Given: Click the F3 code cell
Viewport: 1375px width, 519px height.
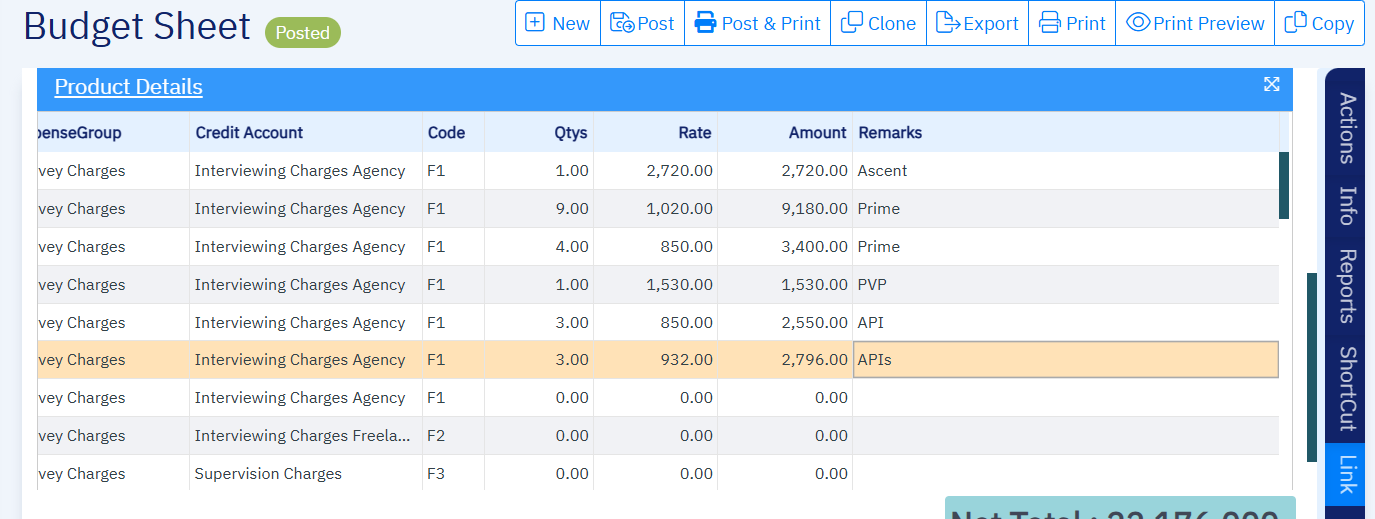Looking at the screenshot, I should [453, 474].
